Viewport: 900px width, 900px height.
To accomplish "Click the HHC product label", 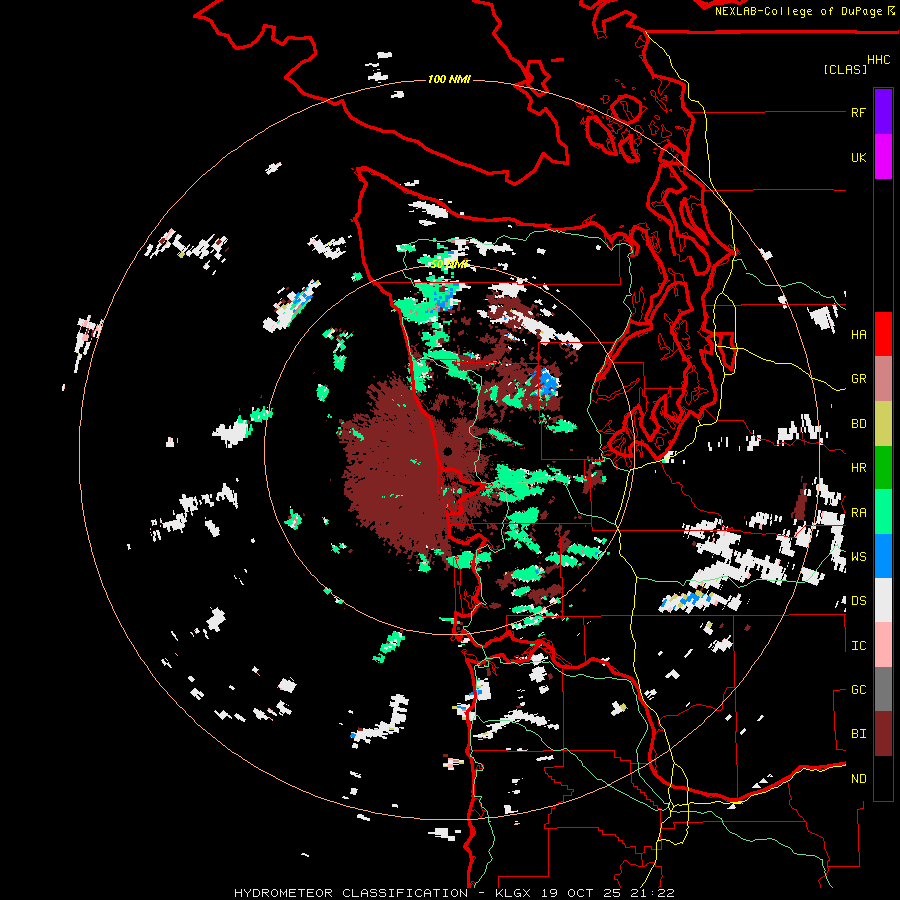I will tap(878, 60).
